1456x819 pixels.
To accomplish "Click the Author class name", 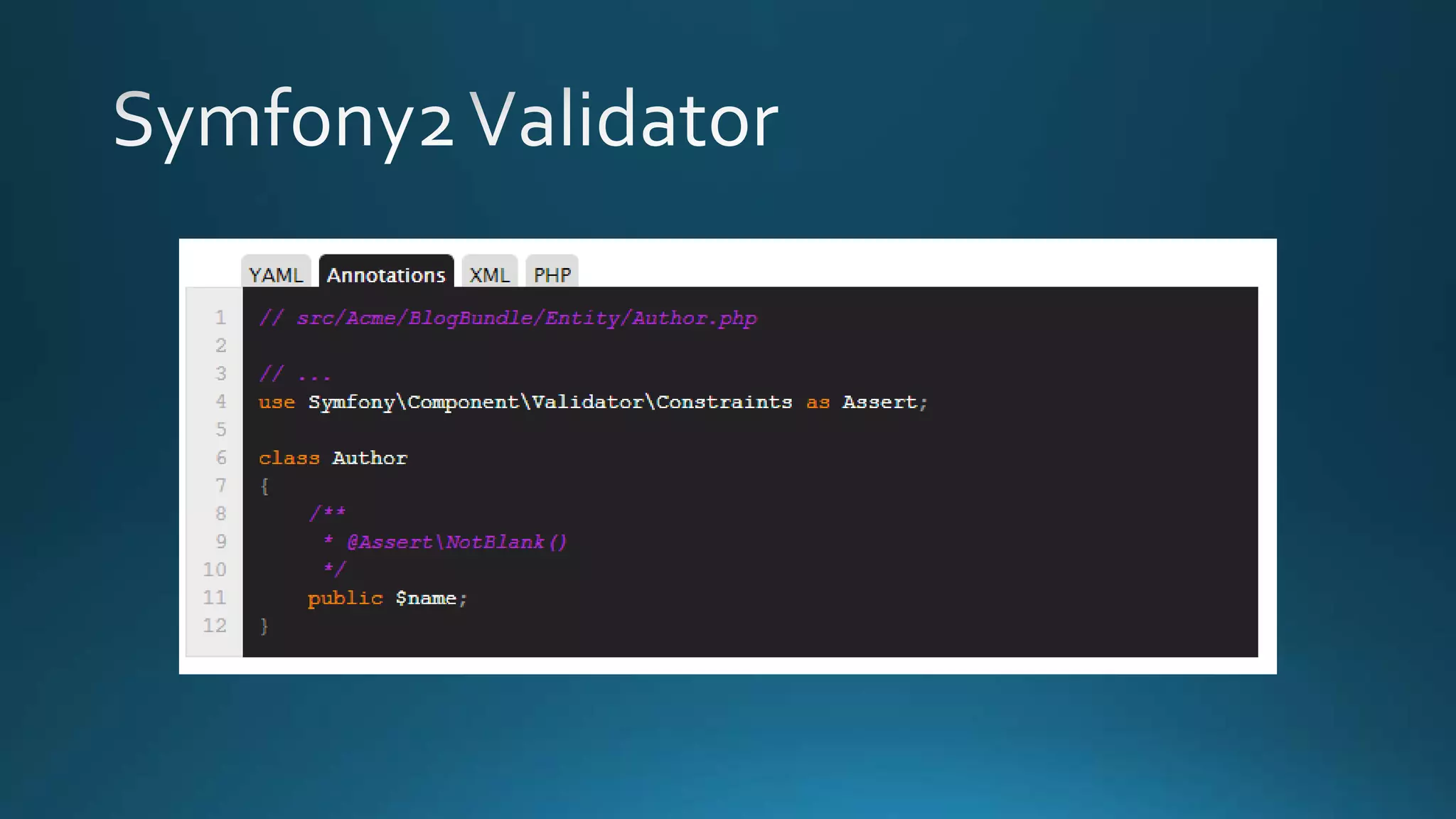I will [370, 459].
